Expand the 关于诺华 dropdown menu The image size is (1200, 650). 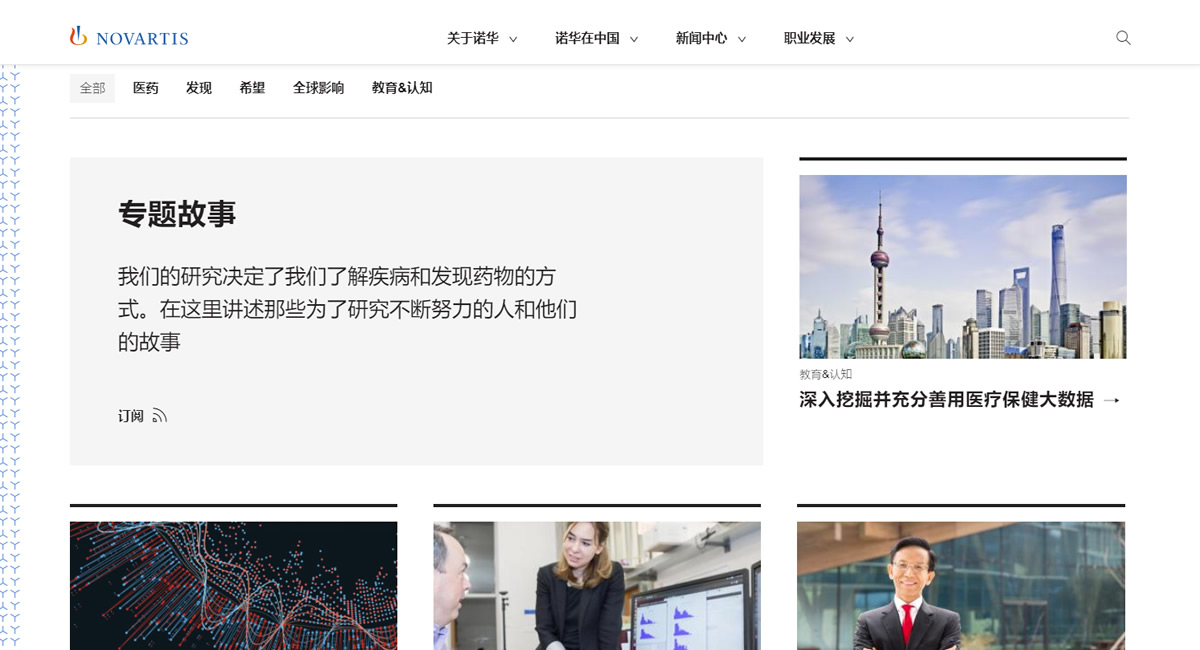(x=482, y=39)
